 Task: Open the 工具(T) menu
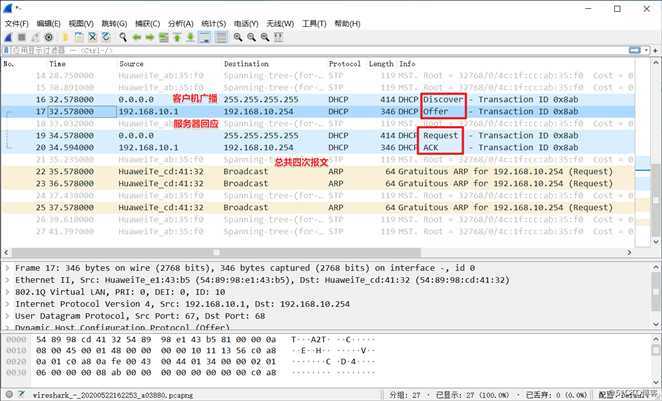(314, 24)
